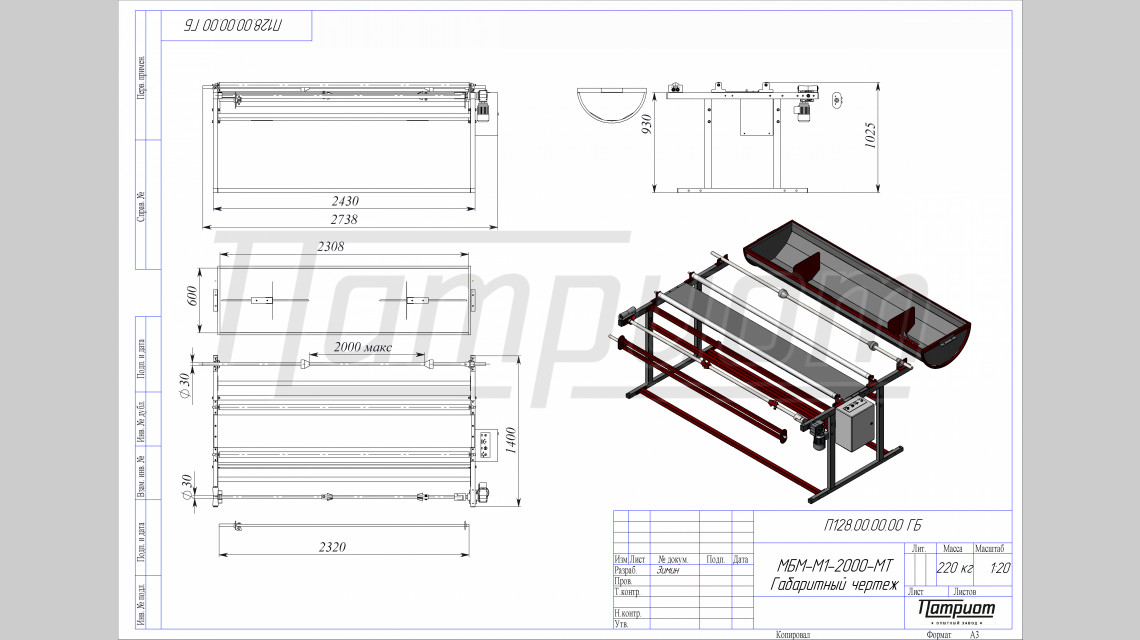Image resolution: width=1140 pixels, height=640 pixels.
Task: Click the 600 dimension on the left
Action: tap(193, 297)
